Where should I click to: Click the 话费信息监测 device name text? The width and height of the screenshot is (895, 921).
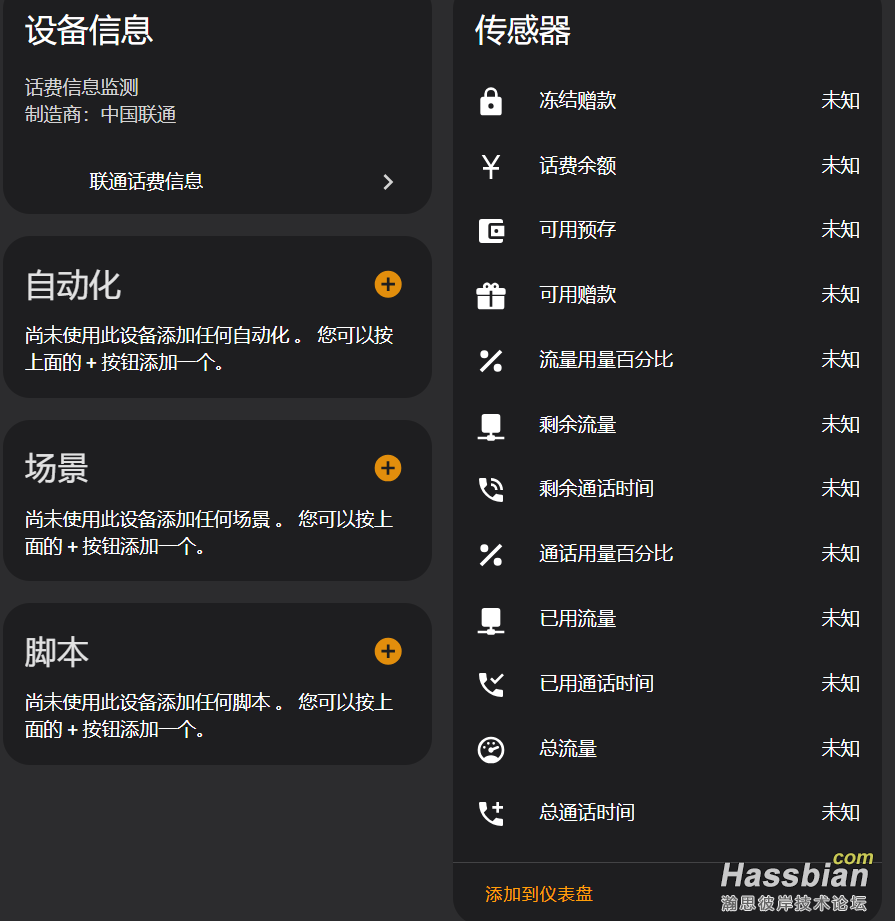[x=82, y=88]
